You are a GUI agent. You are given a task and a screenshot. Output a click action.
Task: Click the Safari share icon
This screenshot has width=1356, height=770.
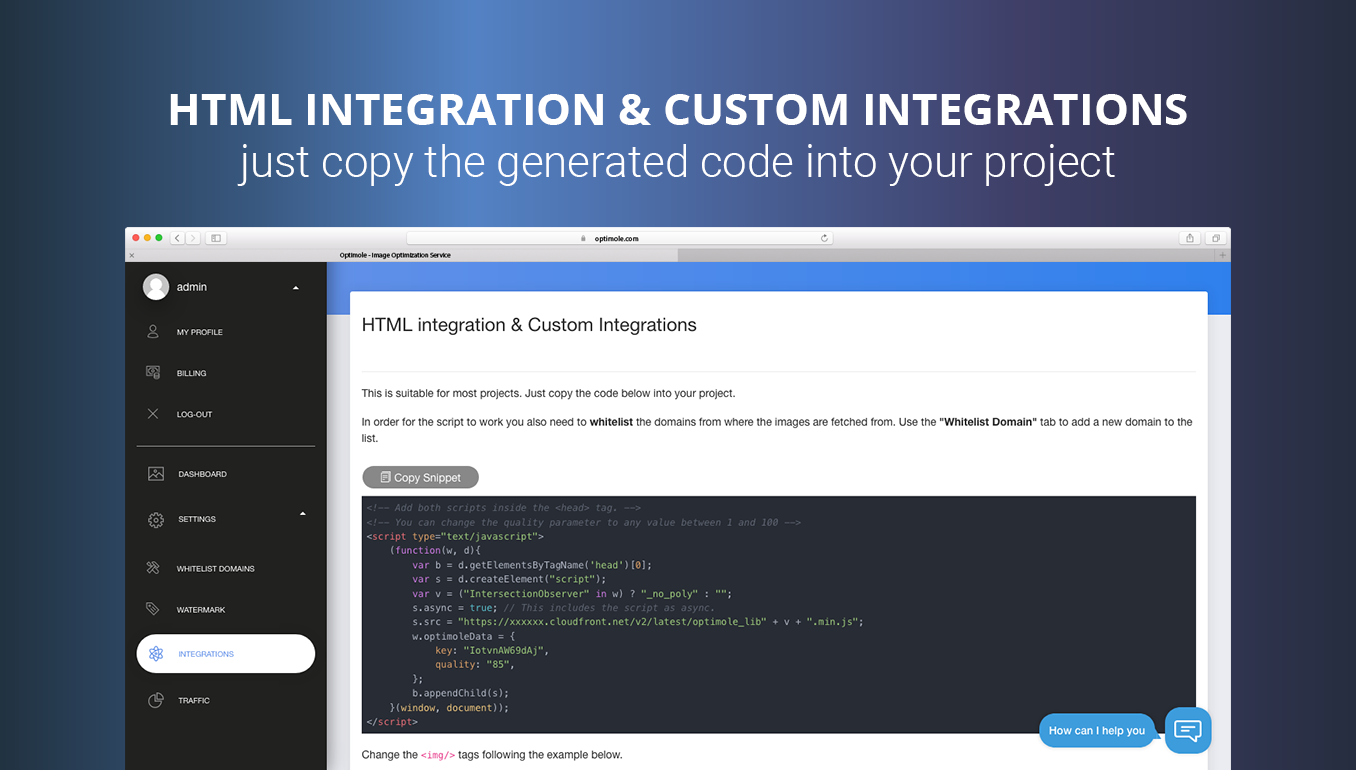[1190, 238]
